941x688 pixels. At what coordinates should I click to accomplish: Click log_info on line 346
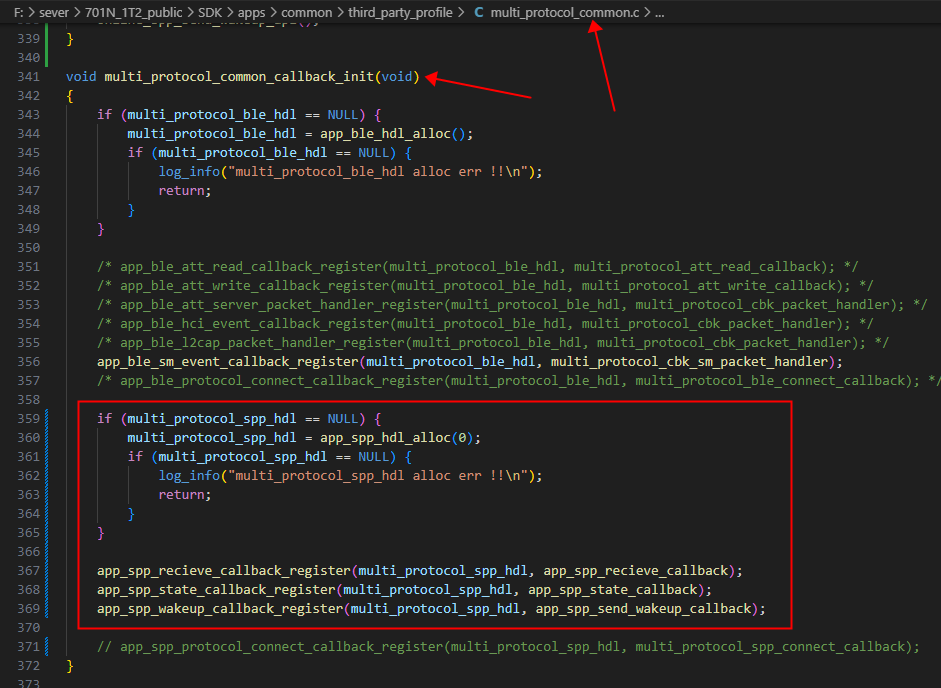coord(189,172)
